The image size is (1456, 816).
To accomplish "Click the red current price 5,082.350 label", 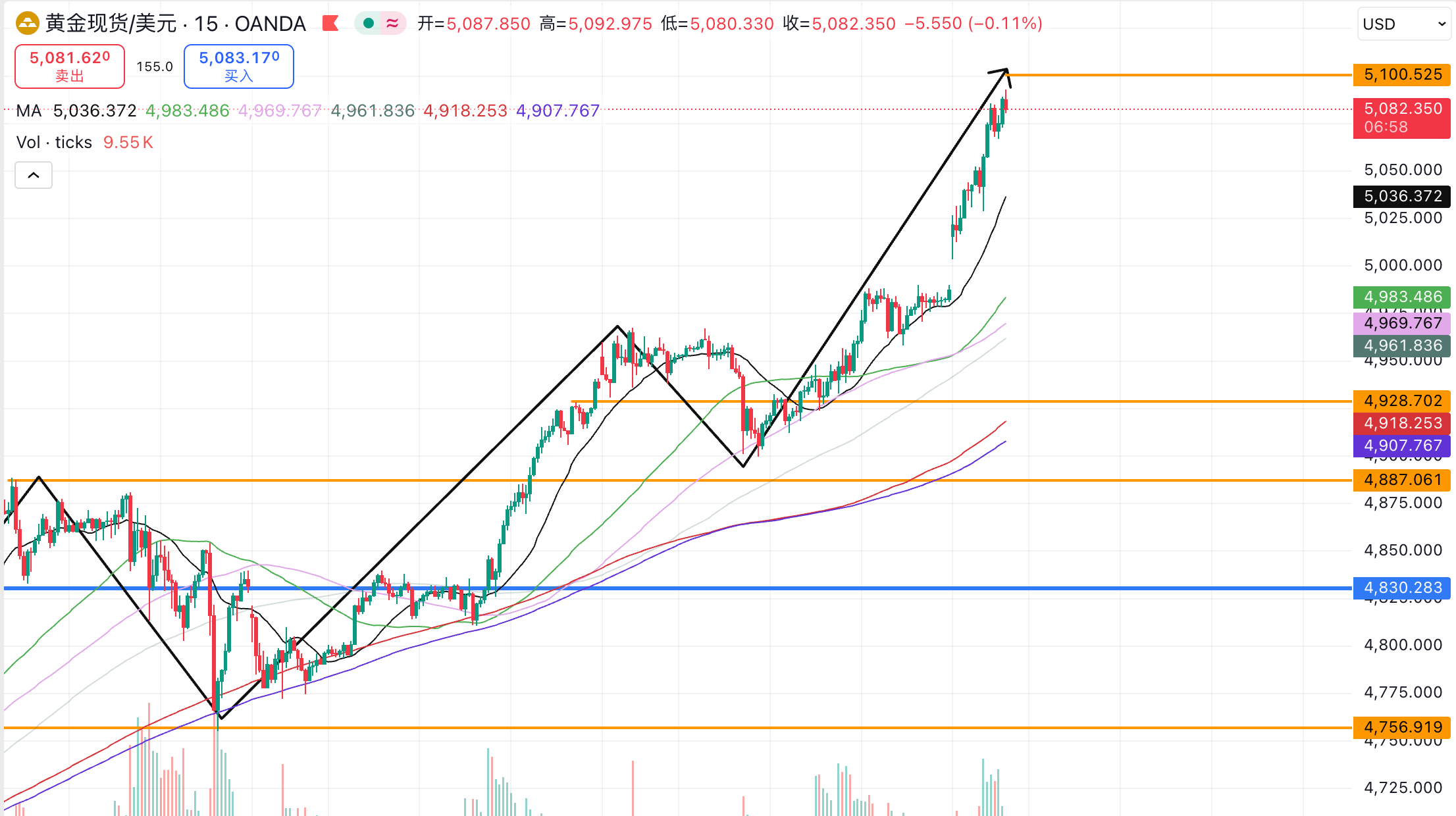I will pos(1401,117).
